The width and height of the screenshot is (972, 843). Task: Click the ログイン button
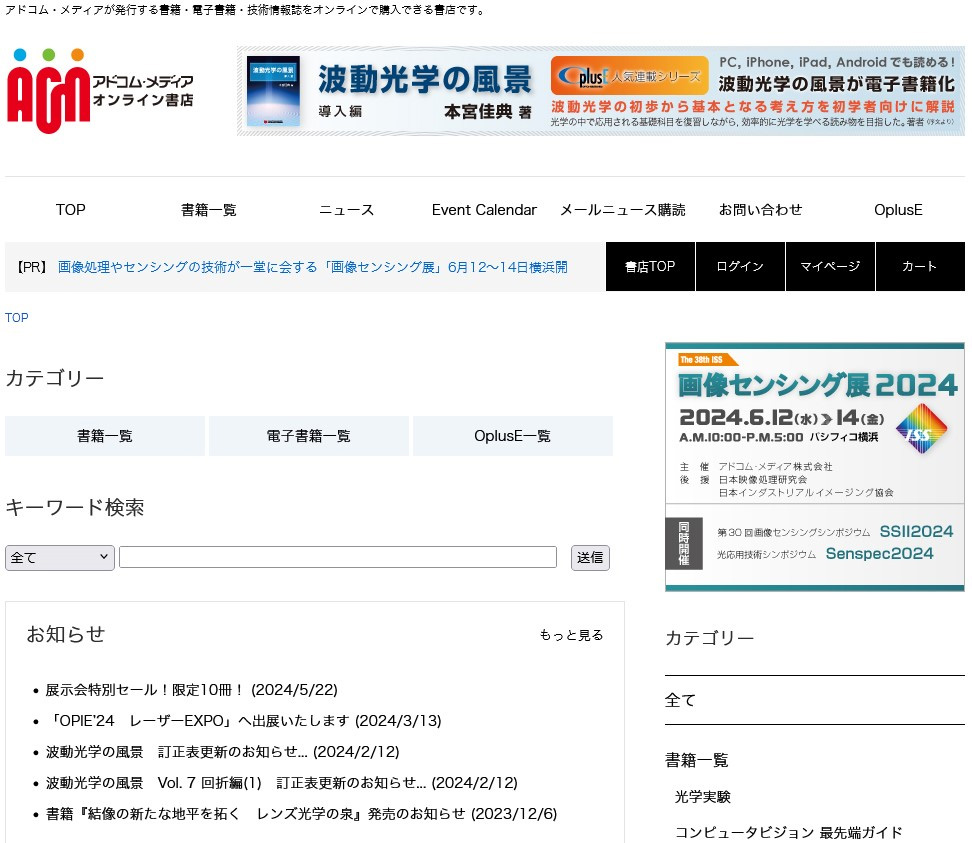click(x=740, y=267)
